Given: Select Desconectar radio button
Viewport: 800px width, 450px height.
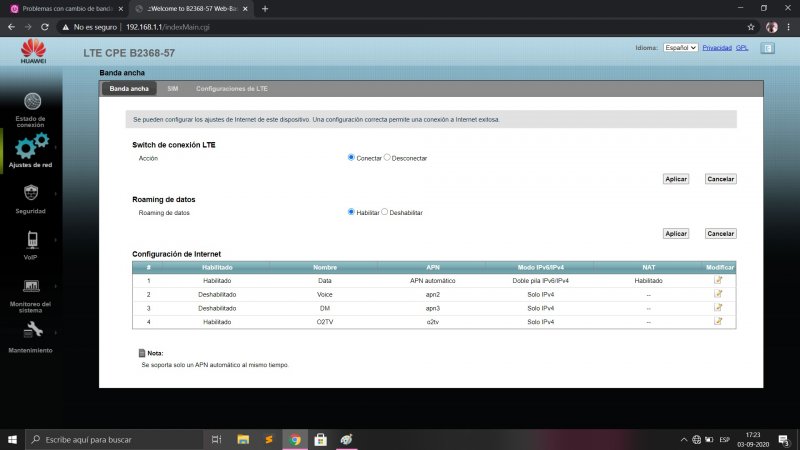Looking at the screenshot, I should click(x=387, y=157).
